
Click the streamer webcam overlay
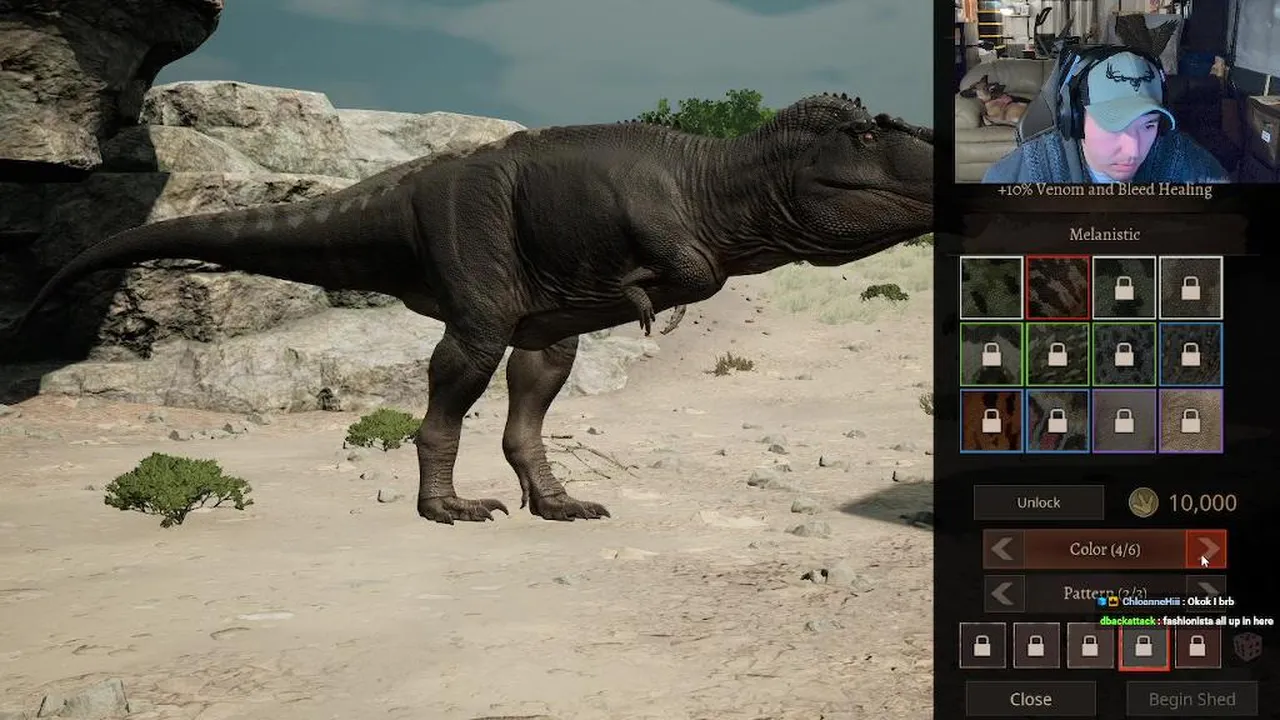(x=1117, y=91)
